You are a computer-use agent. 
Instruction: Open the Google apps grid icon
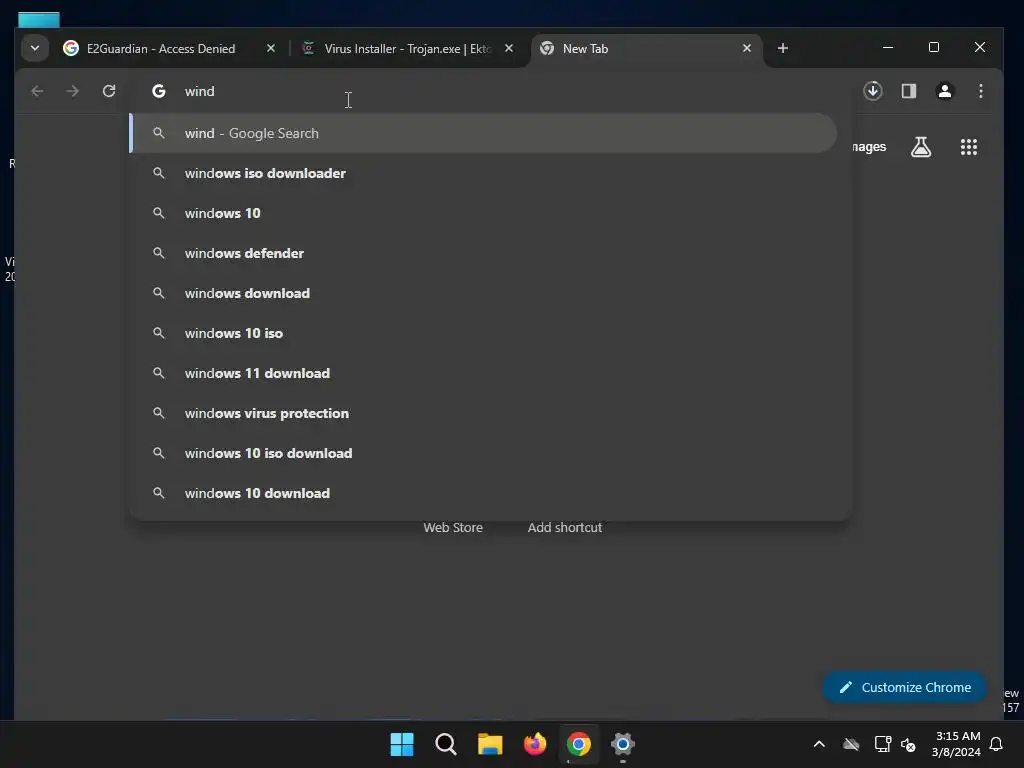point(968,147)
